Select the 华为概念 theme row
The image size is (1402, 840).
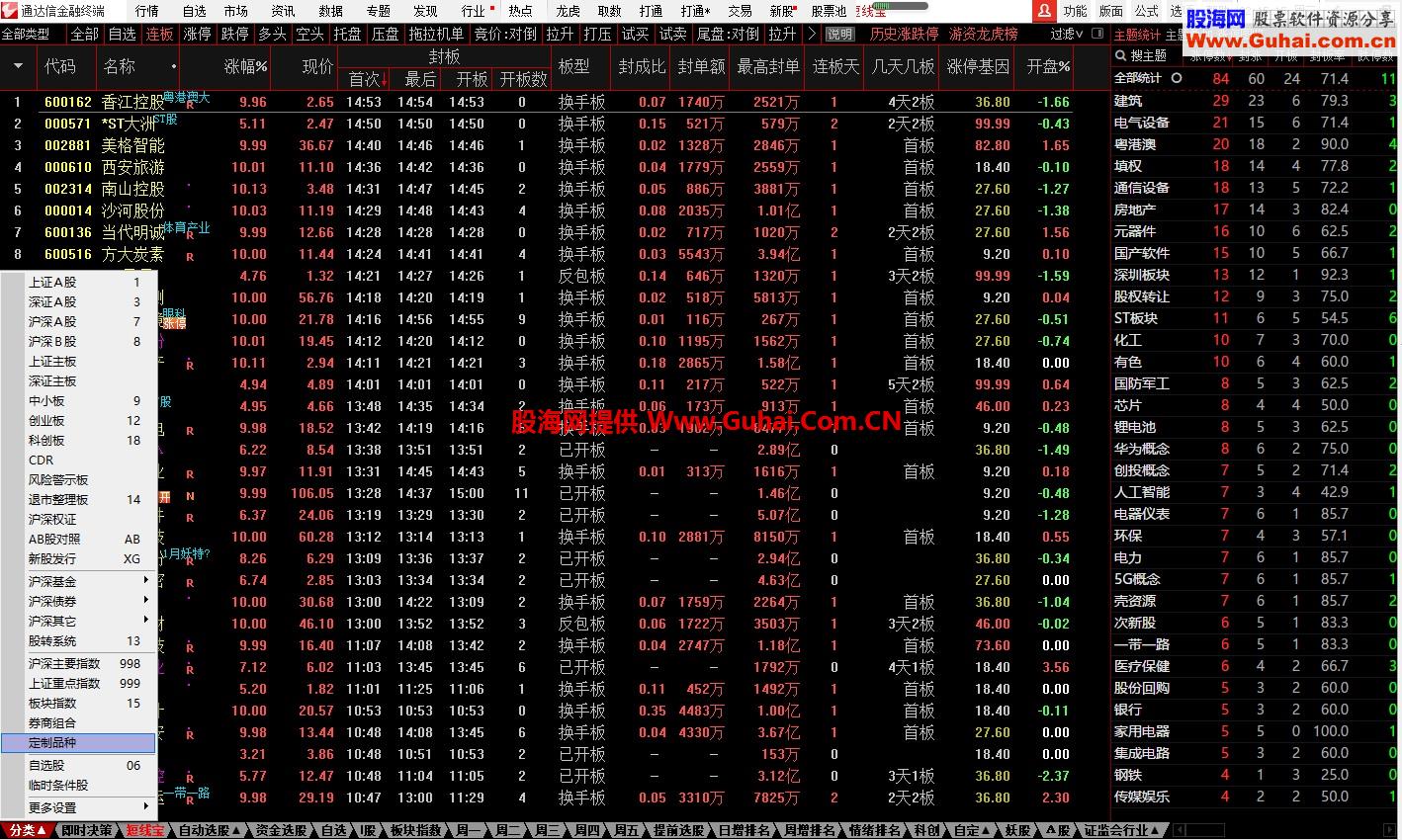pos(1256,449)
